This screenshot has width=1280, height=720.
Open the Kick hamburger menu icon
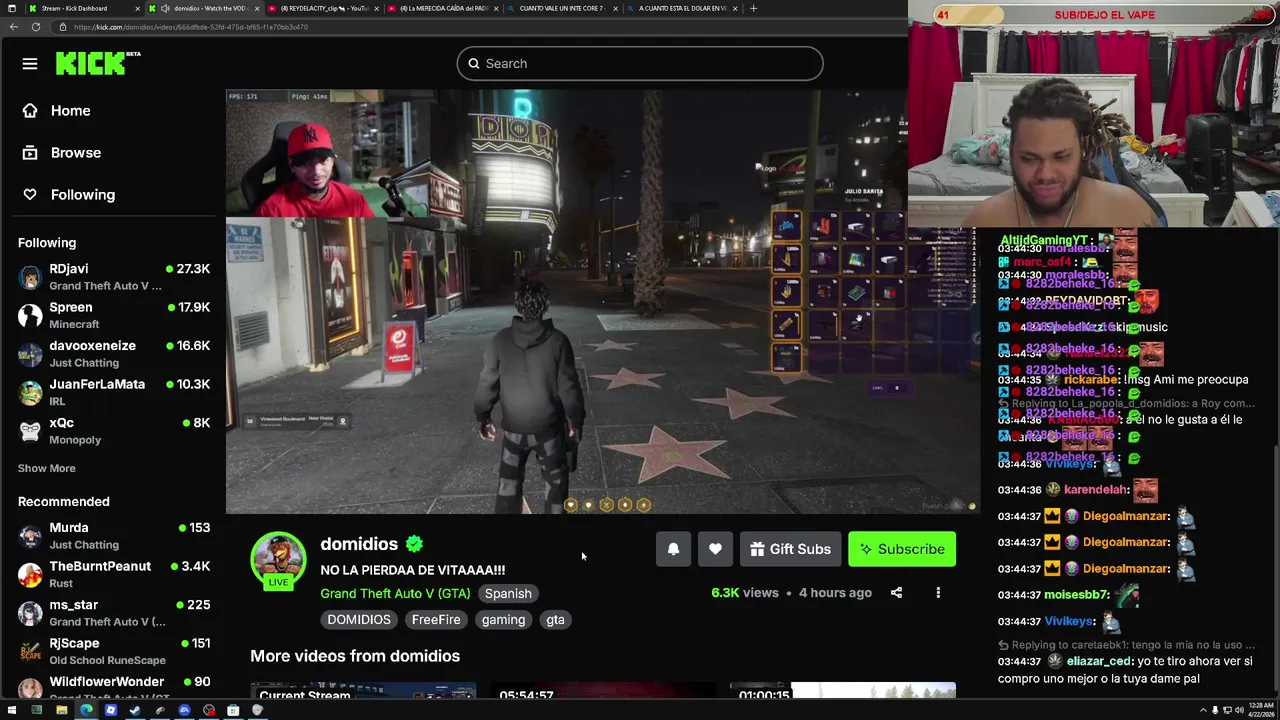click(x=30, y=64)
